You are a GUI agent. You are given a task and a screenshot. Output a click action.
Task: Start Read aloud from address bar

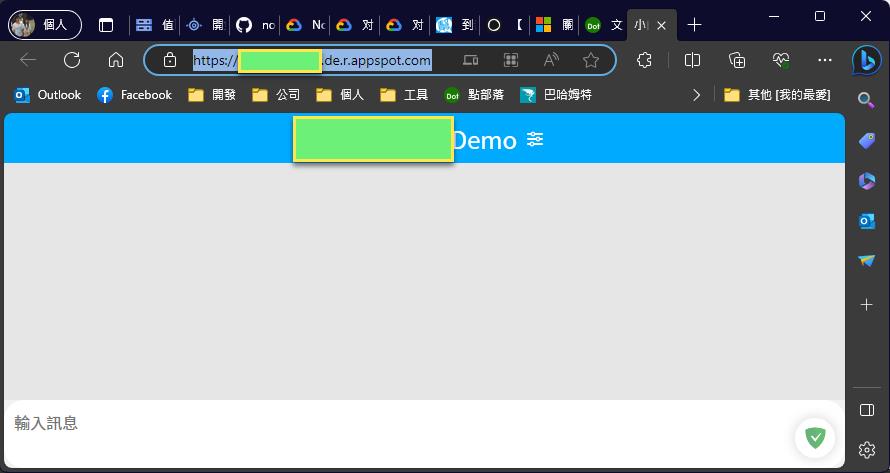point(551,60)
